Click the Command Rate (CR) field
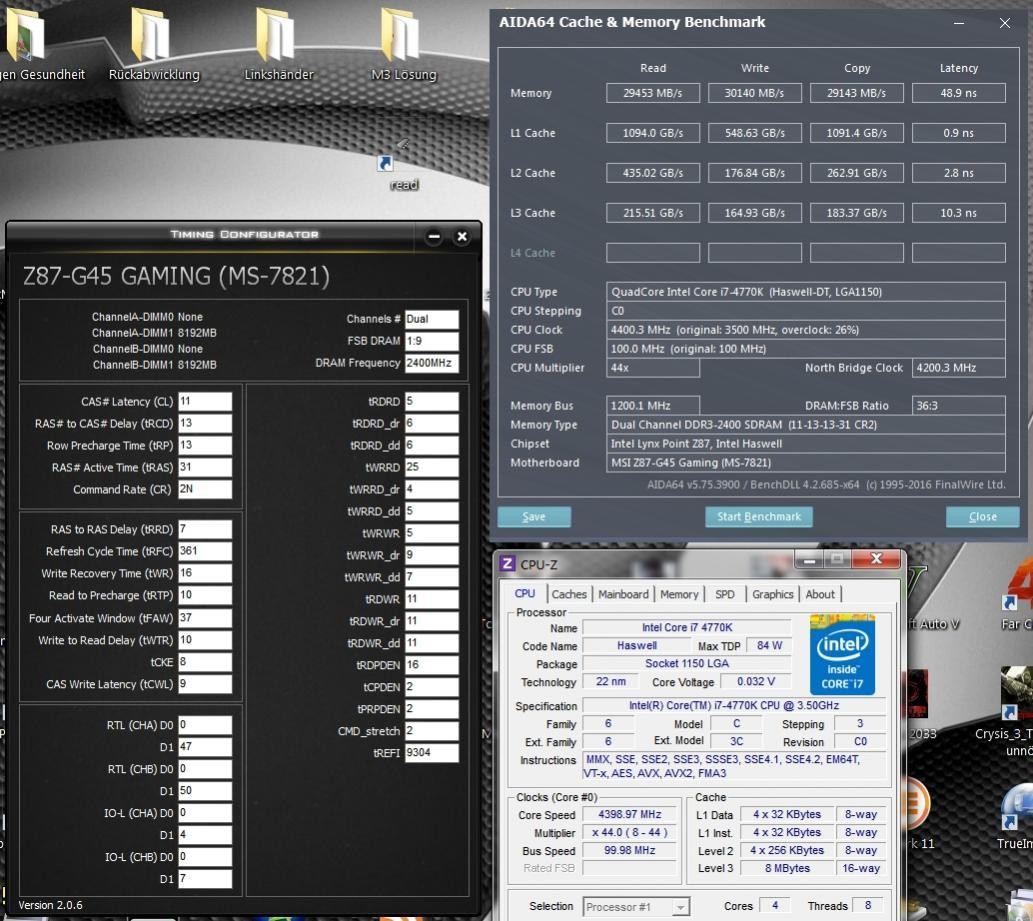The width and height of the screenshot is (1033, 921). 205,489
